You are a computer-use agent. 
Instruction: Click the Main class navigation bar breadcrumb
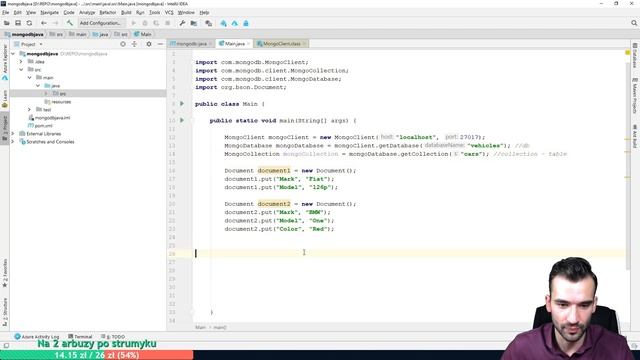(x=143, y=34)
